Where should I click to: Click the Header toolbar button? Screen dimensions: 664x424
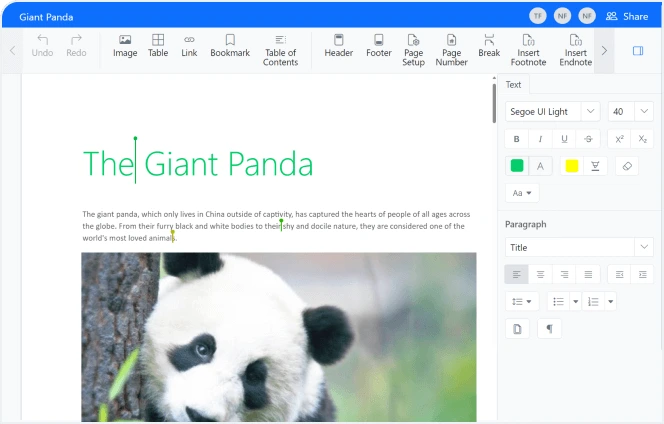coord(338,46)
